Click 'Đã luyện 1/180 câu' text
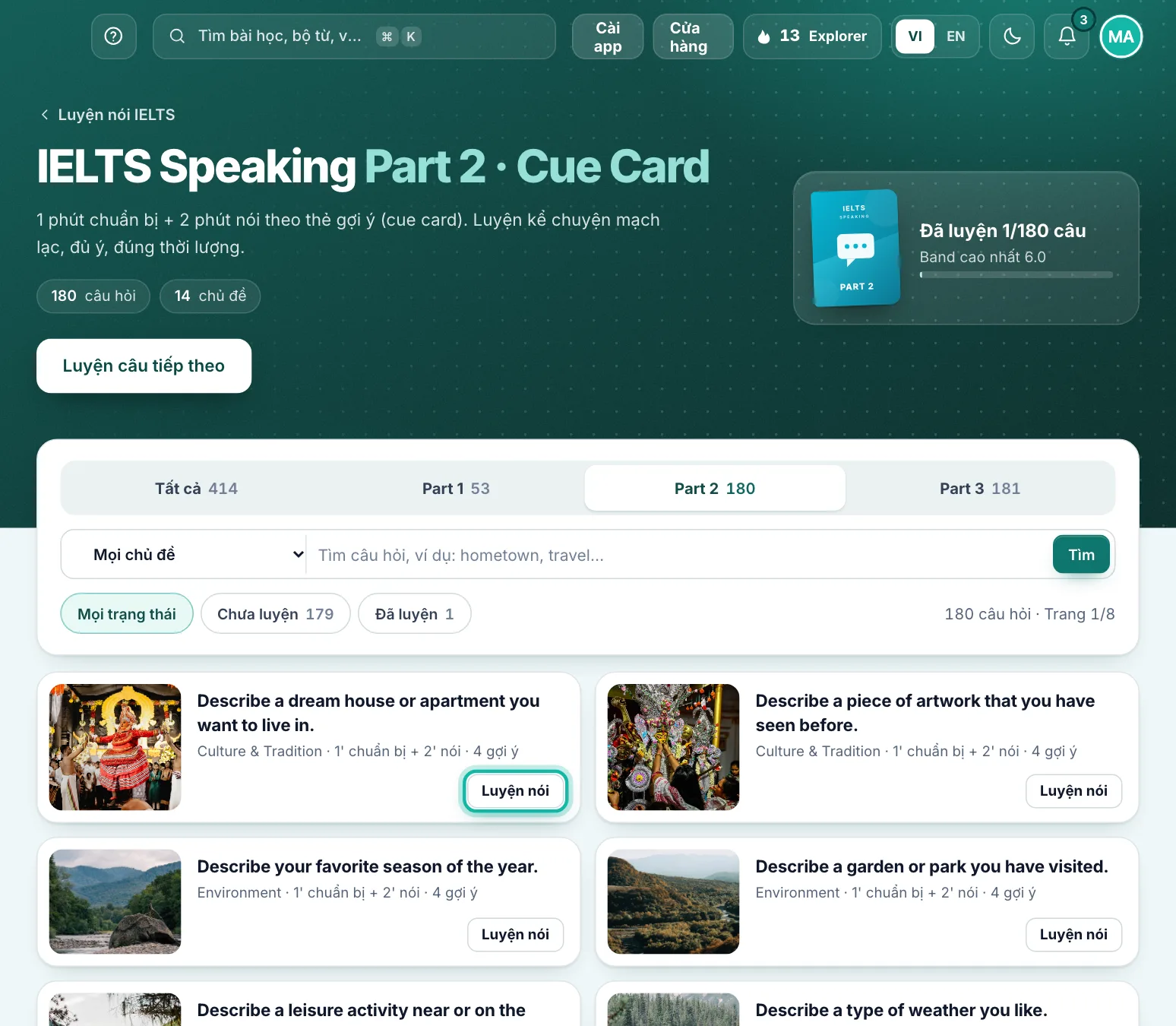The width and height of the screenshot is (1176, 1026). [x=1003, y=230]
